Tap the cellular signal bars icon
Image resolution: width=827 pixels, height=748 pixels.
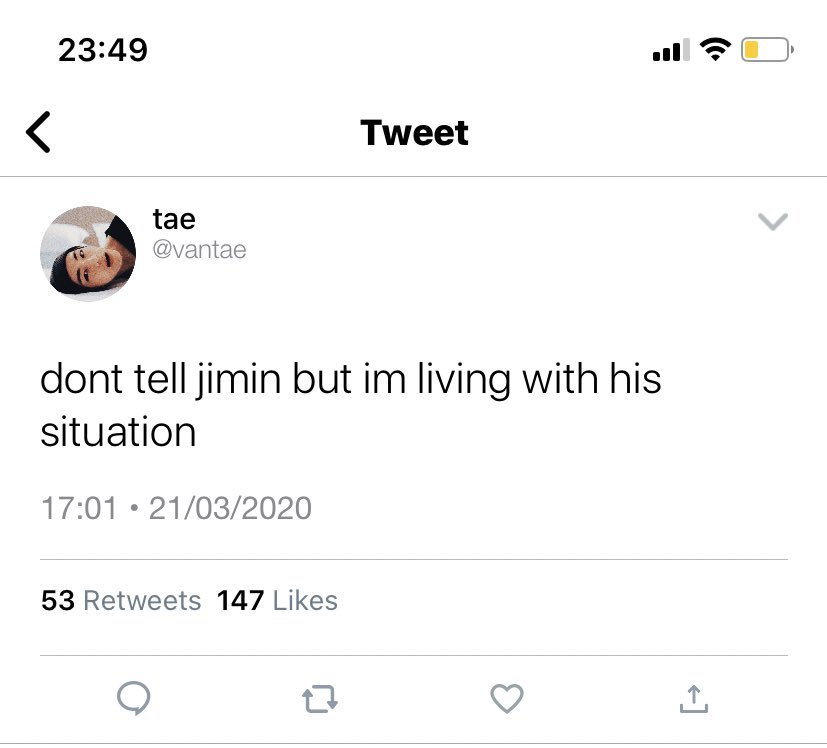pos(671,50)
